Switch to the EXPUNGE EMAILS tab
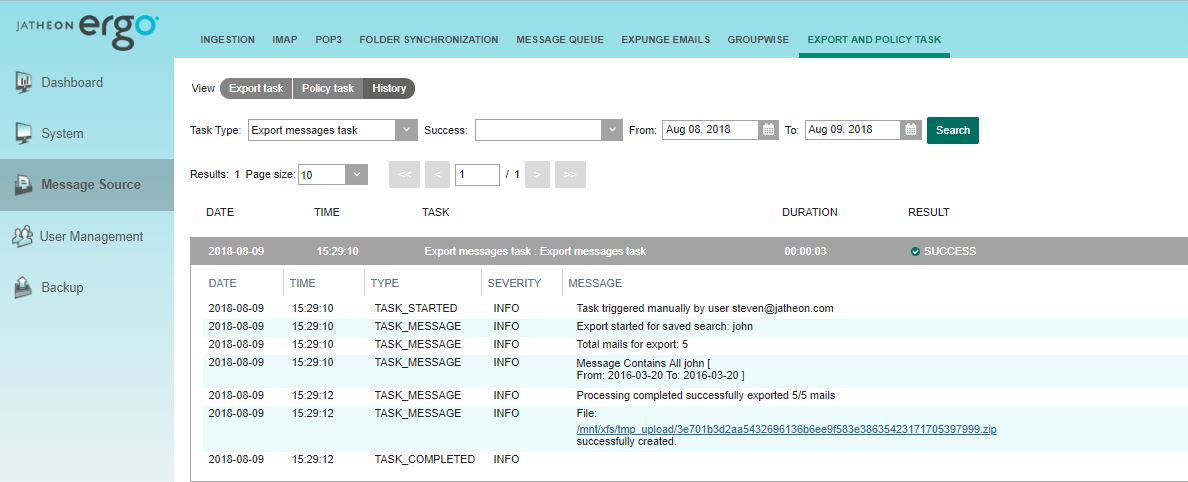Image resolution: width=1188 pixels, height=482 pixels. click(665, 39)
